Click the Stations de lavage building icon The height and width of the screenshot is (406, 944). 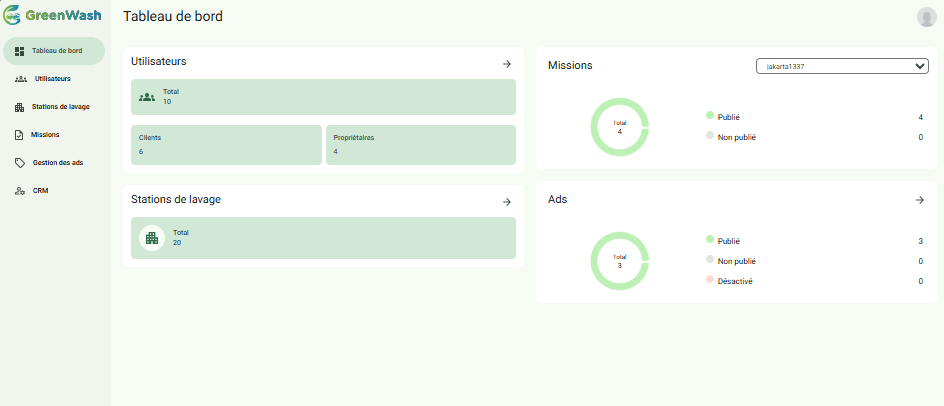tap(20, 107)
